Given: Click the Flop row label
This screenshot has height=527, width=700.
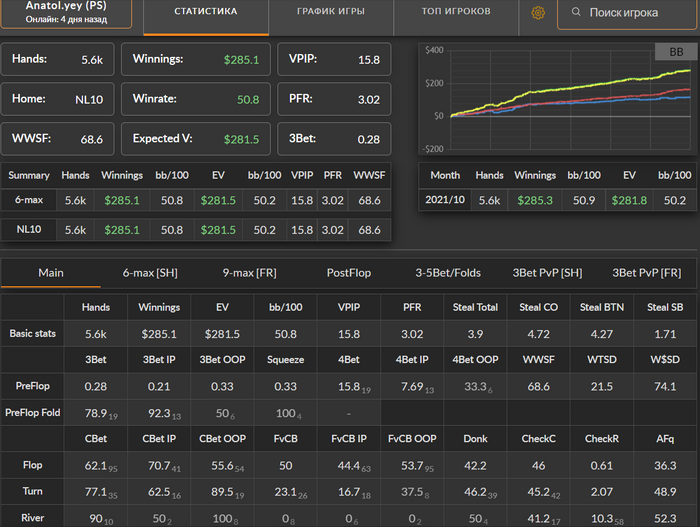Looking at the screenshot, I should click(33, 465).
